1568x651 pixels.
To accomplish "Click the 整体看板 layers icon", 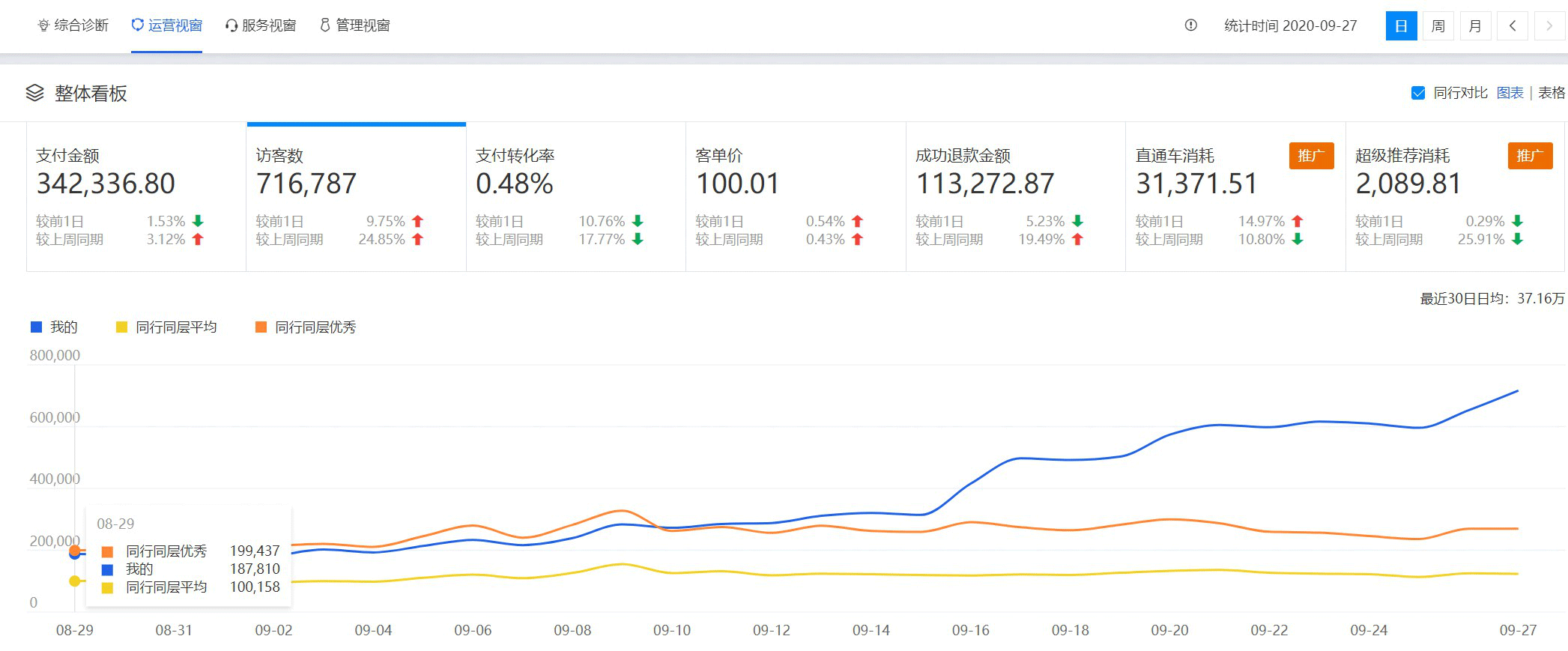I will tap(35, 93).
